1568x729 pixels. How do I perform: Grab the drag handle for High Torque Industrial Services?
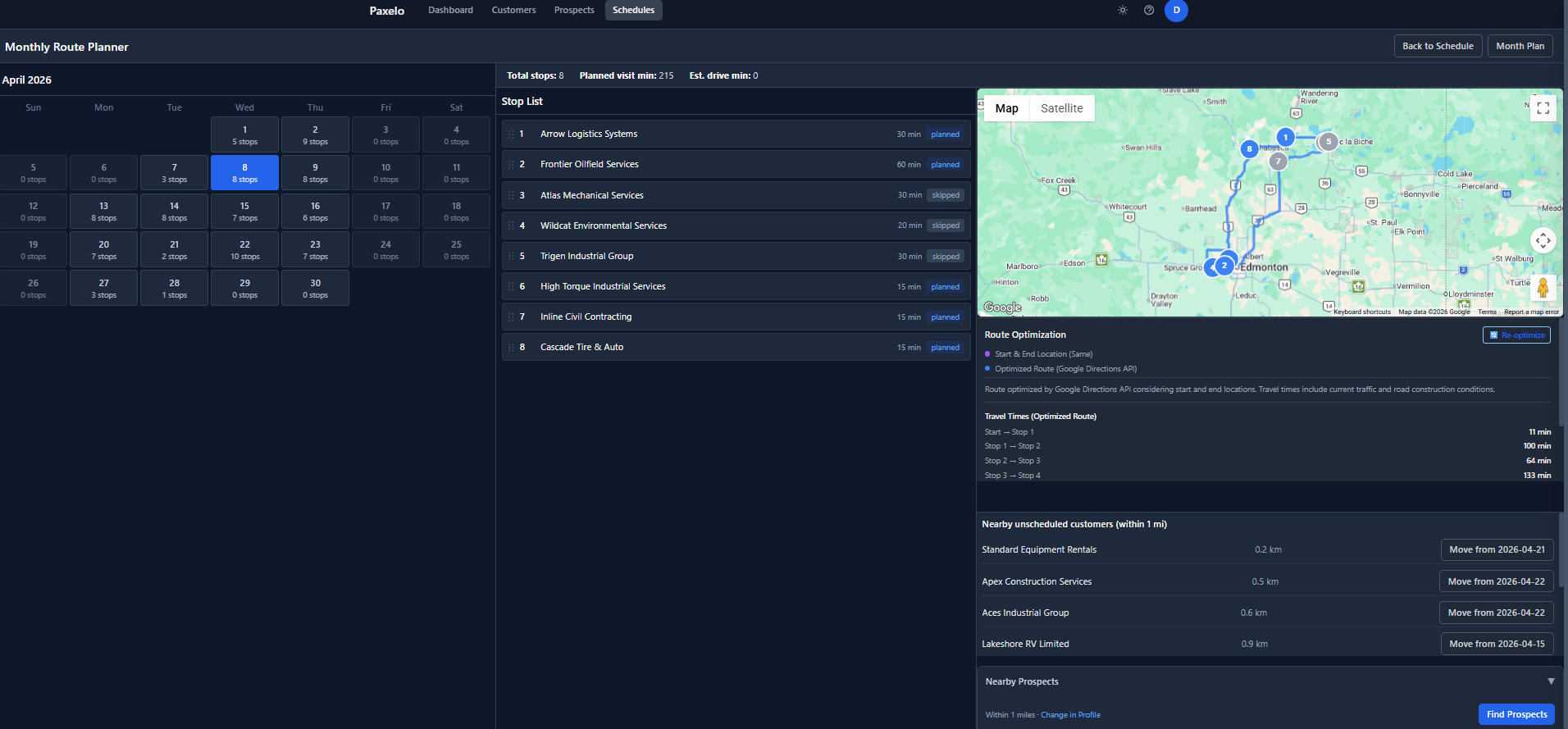click(x=511, y=287)
